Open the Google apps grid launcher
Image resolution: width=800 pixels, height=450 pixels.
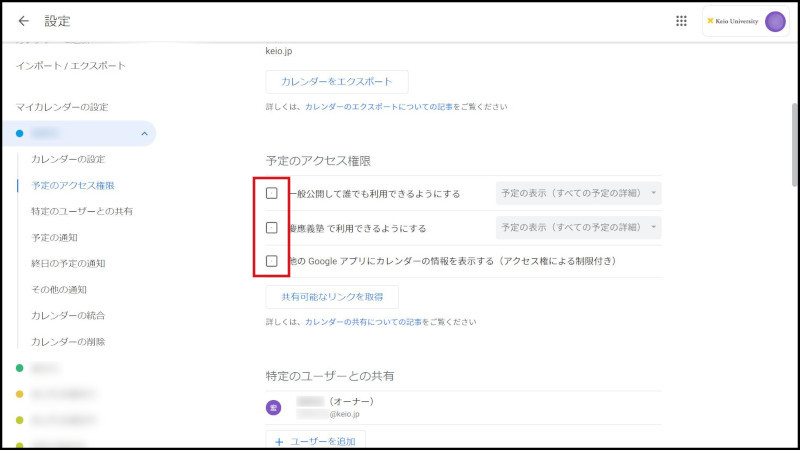click(682, 21)
